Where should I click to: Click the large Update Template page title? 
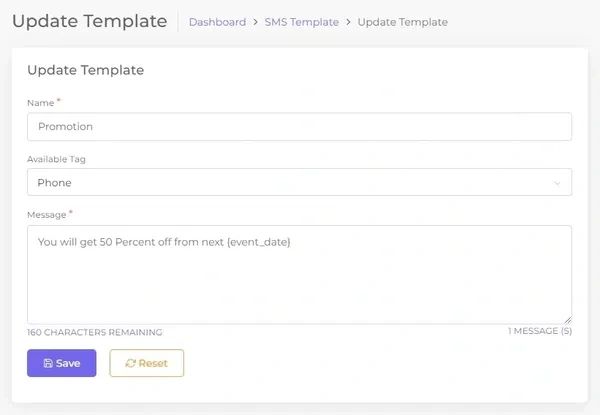click(x=90, y=21)
